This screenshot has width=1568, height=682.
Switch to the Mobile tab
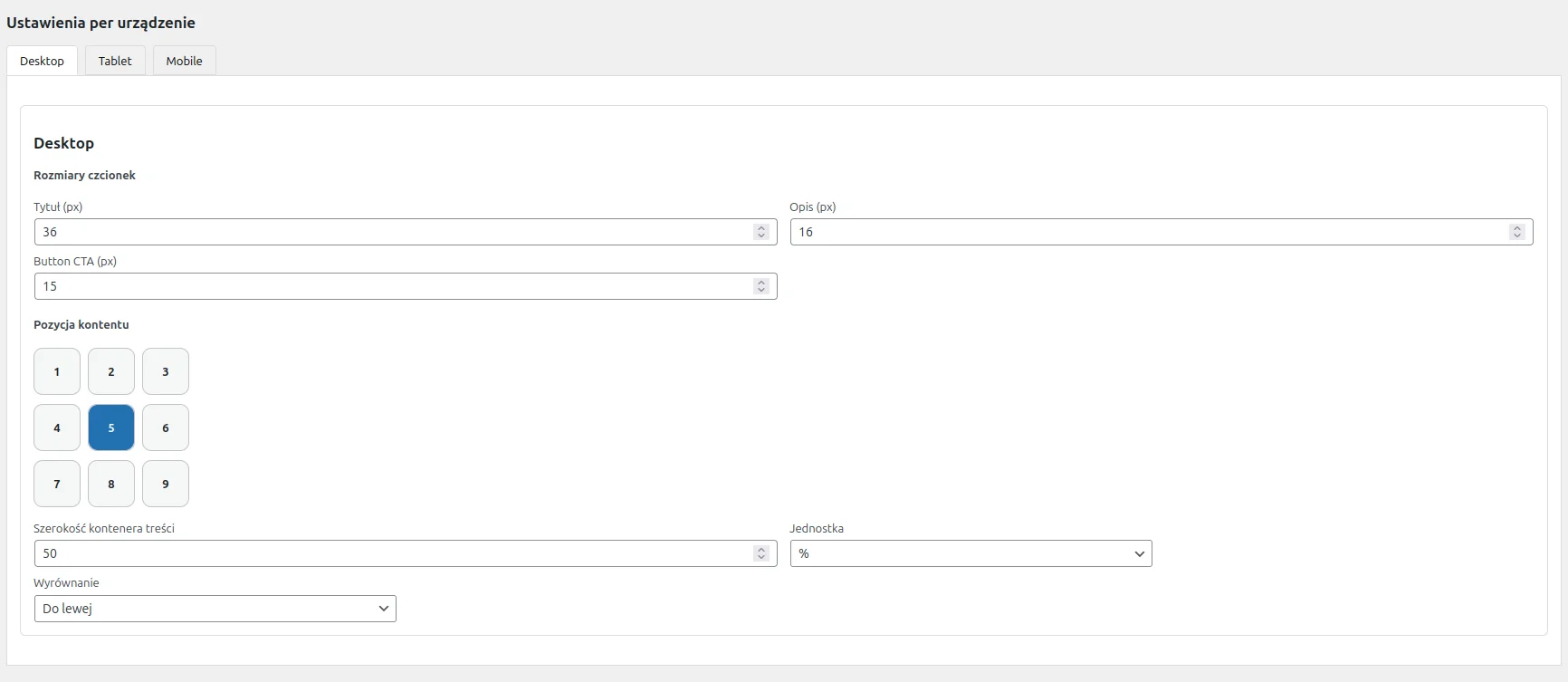184,61
